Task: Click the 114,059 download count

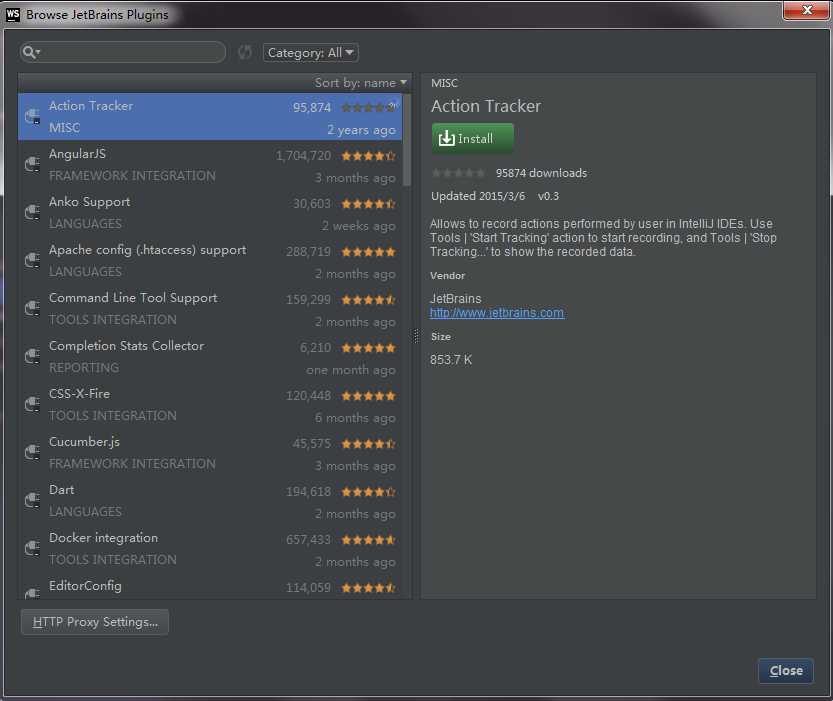Action: point(309,588)
